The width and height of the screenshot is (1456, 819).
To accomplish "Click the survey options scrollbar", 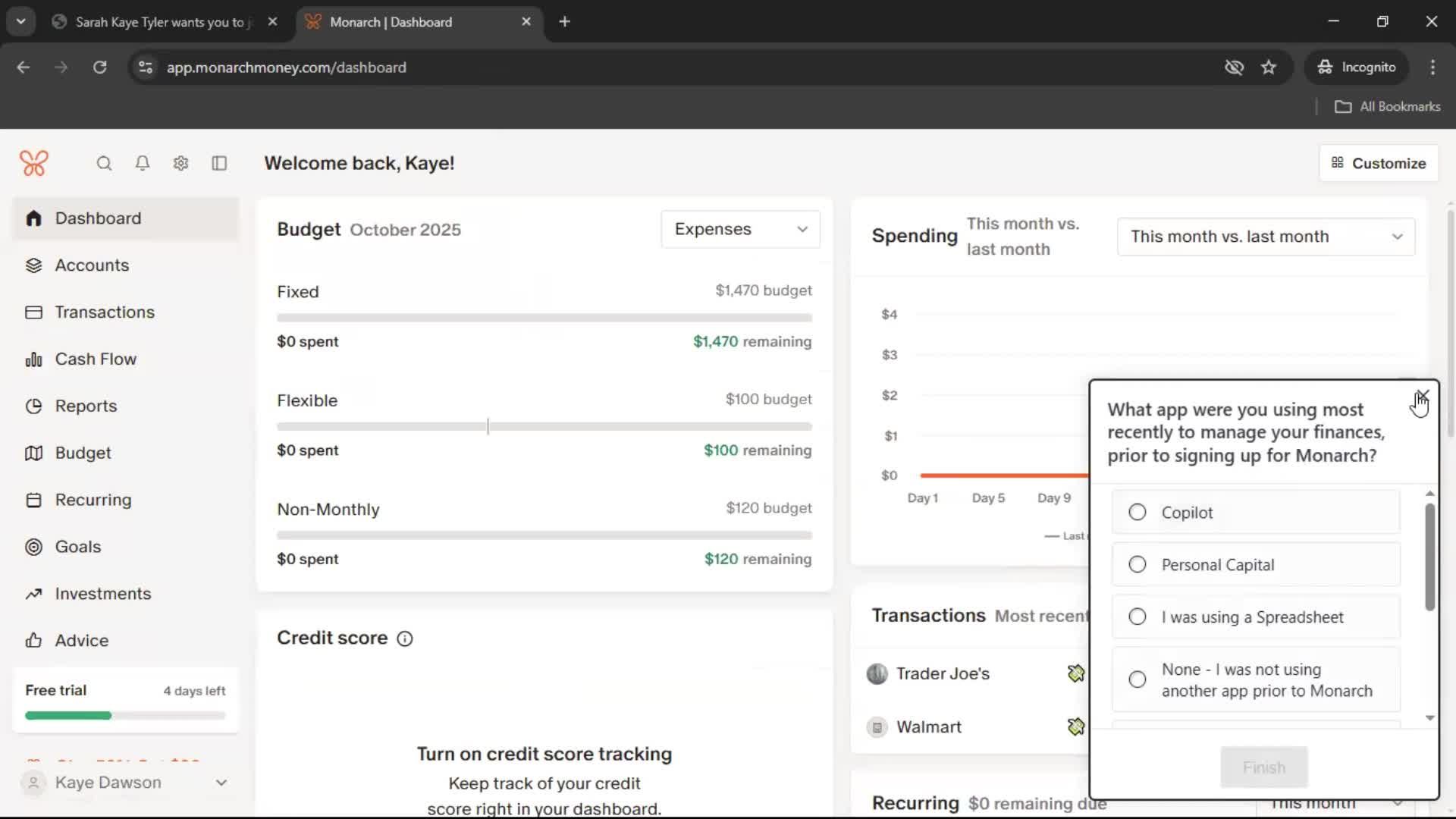I will pos(1429,557).
